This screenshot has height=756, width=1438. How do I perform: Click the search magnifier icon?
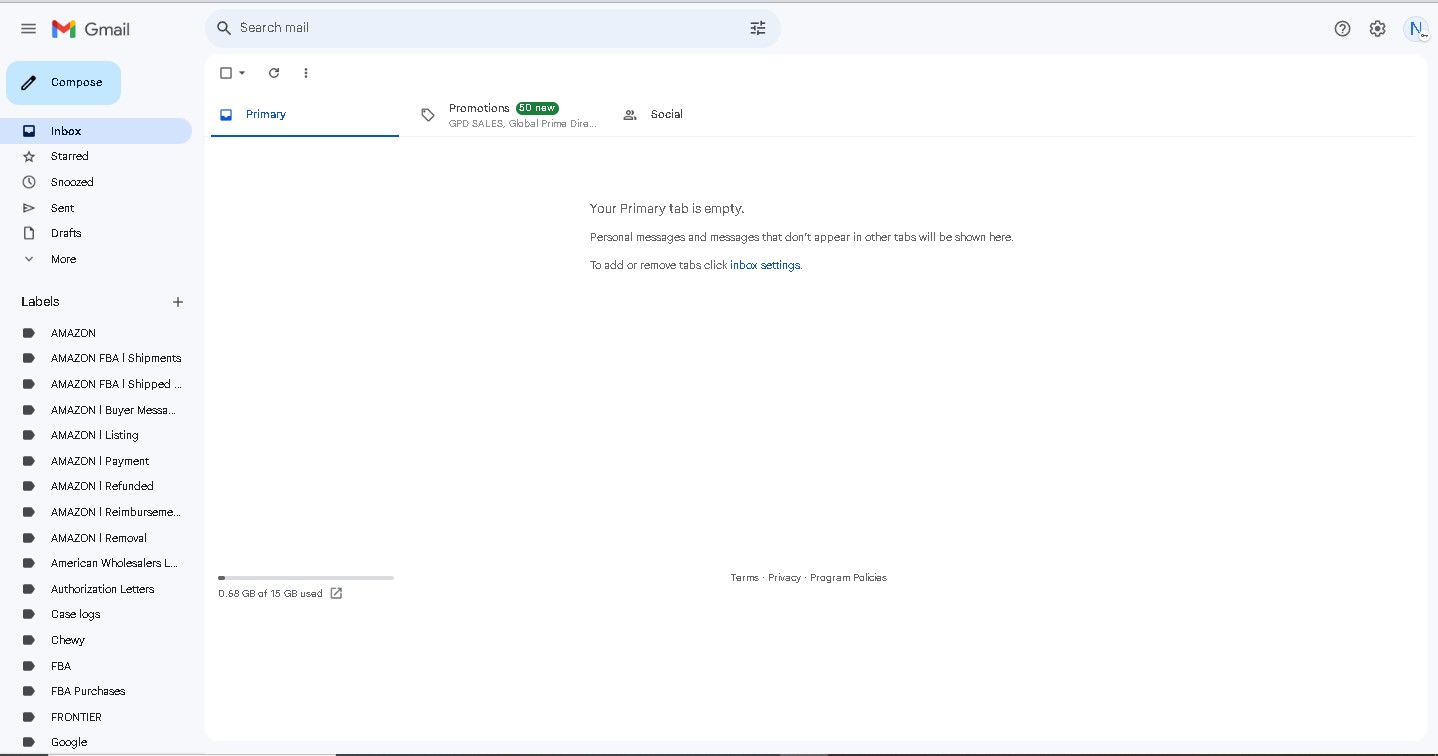(224, 28)
